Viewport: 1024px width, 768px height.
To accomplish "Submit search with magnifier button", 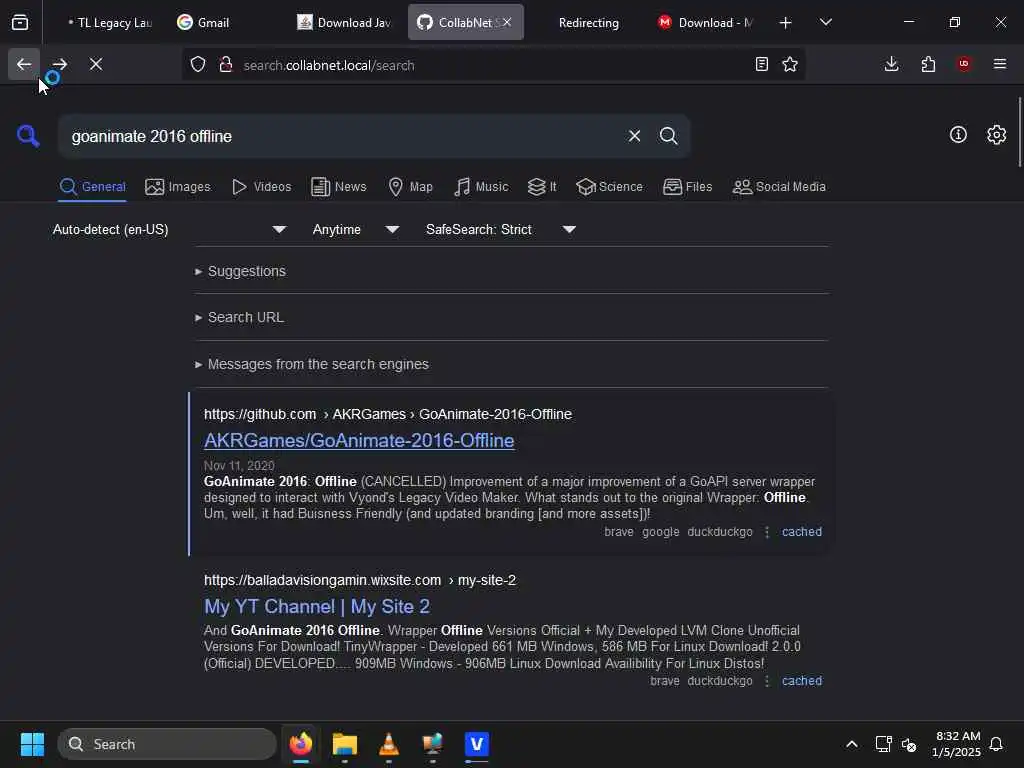I will [668, 136].
